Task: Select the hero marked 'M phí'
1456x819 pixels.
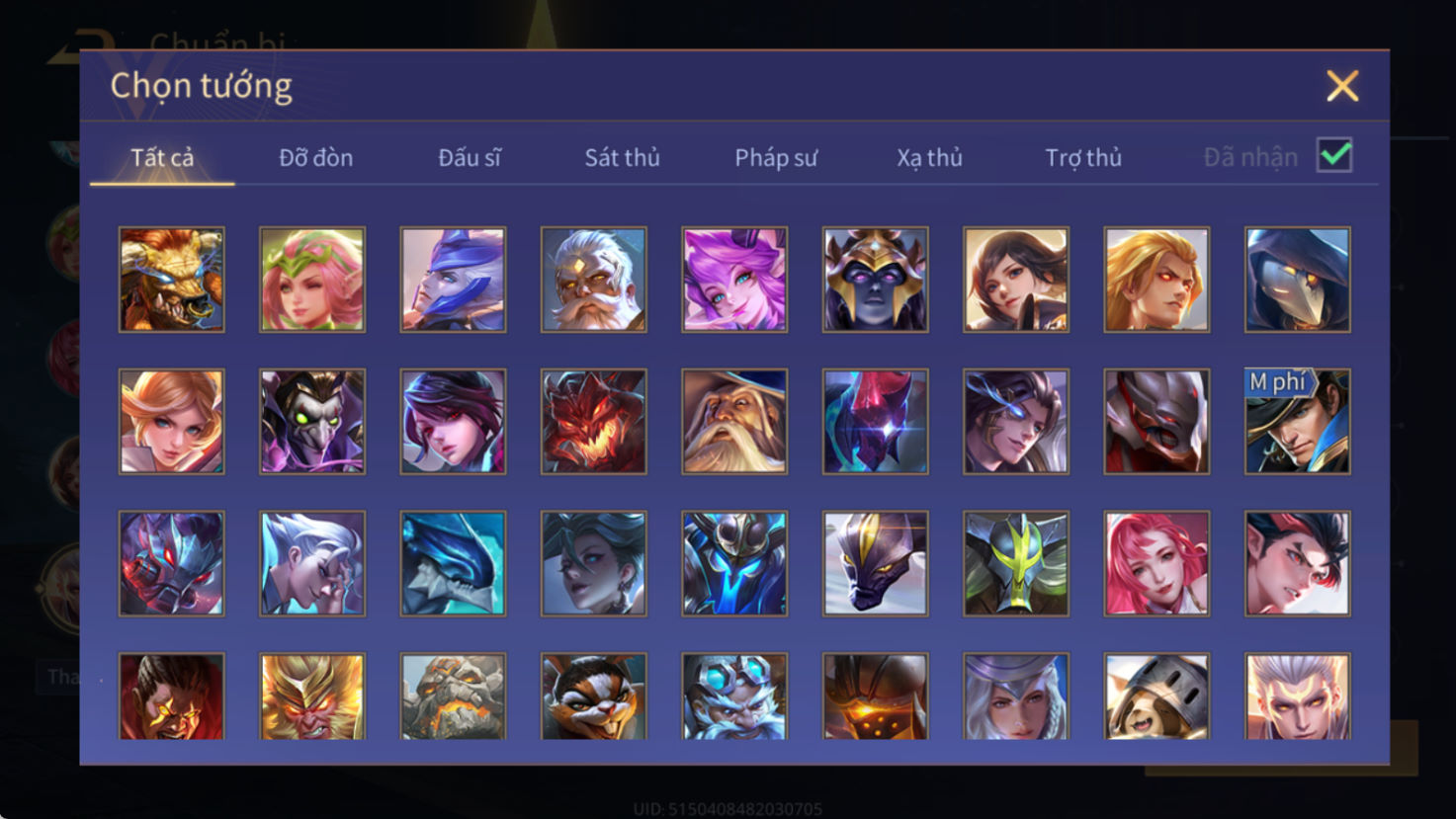Action: [x=1298, y=422]
